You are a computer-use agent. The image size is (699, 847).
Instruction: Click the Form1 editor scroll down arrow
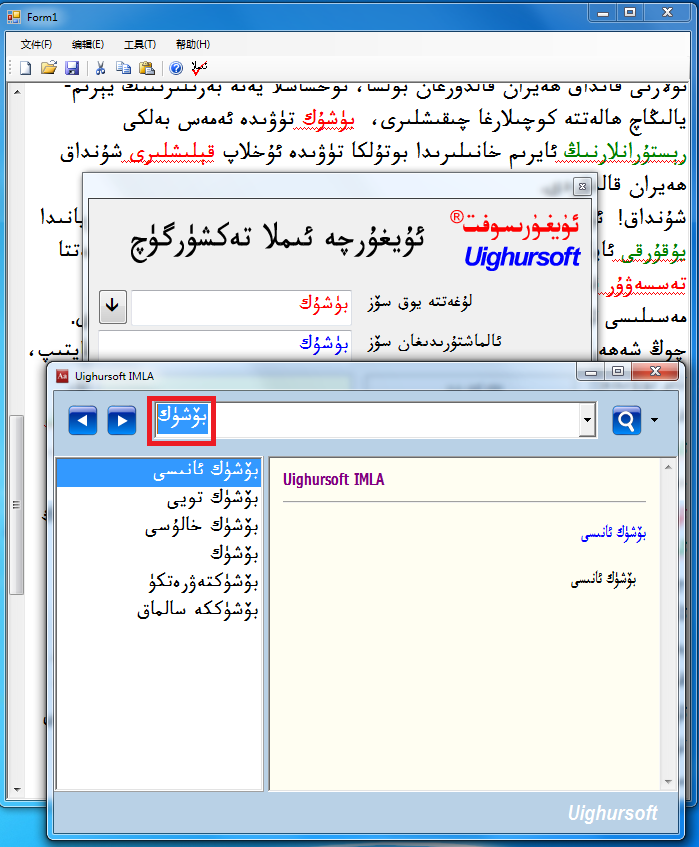(x=17, y=790)
